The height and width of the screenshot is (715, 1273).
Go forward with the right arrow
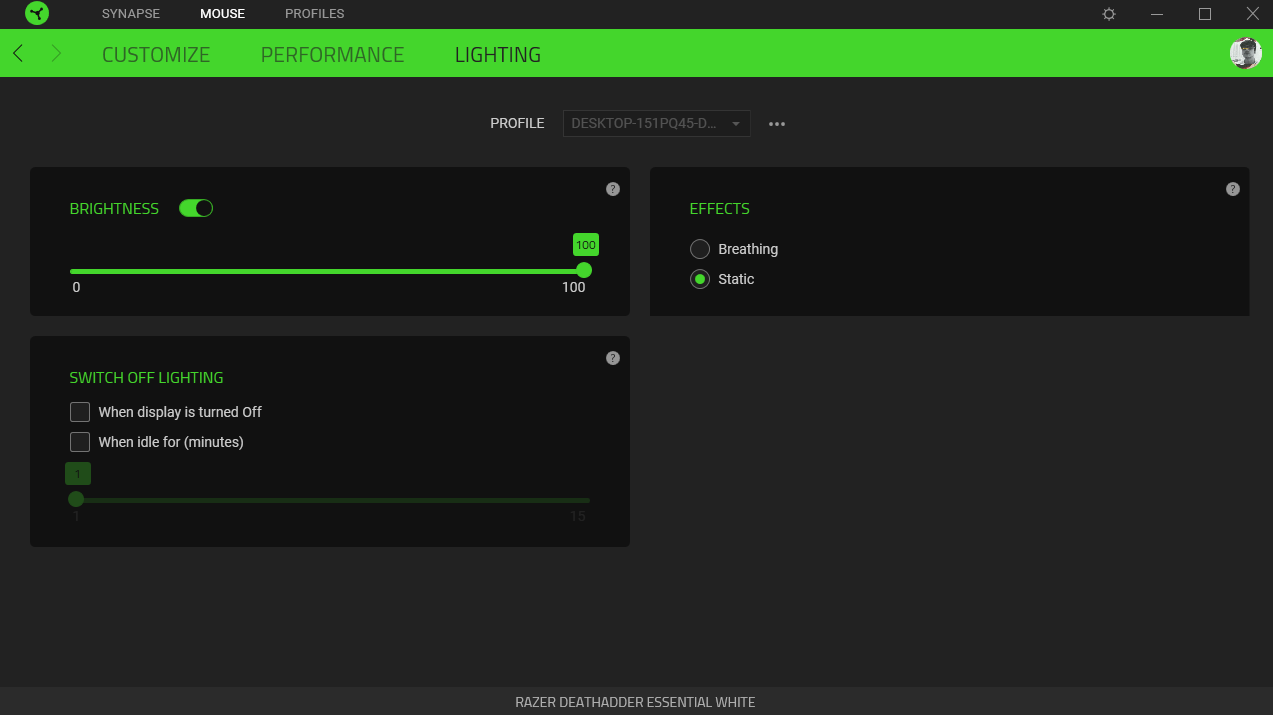coord(56,54)
